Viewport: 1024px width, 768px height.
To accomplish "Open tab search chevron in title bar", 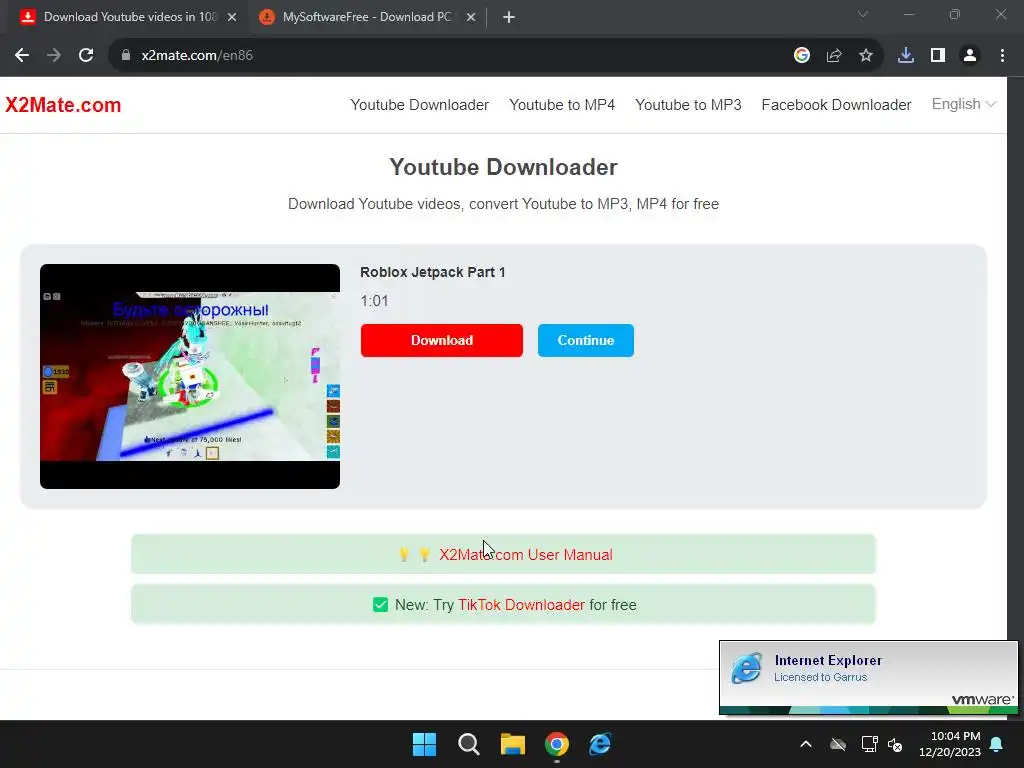I will click(863, 14).
